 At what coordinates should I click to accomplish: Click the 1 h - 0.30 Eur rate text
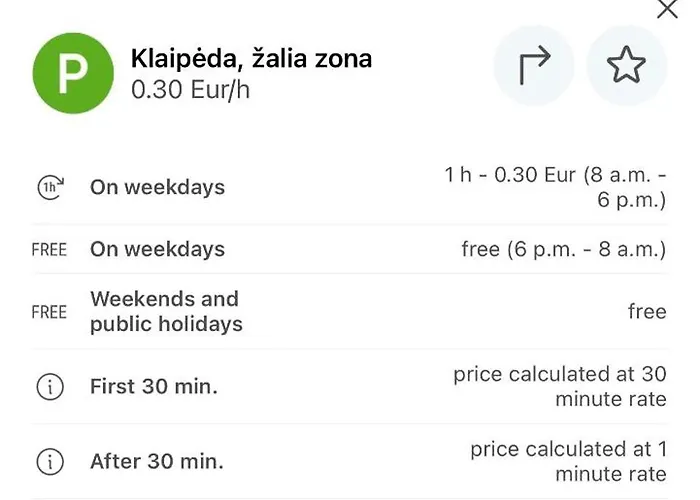[x=555, y=187]
